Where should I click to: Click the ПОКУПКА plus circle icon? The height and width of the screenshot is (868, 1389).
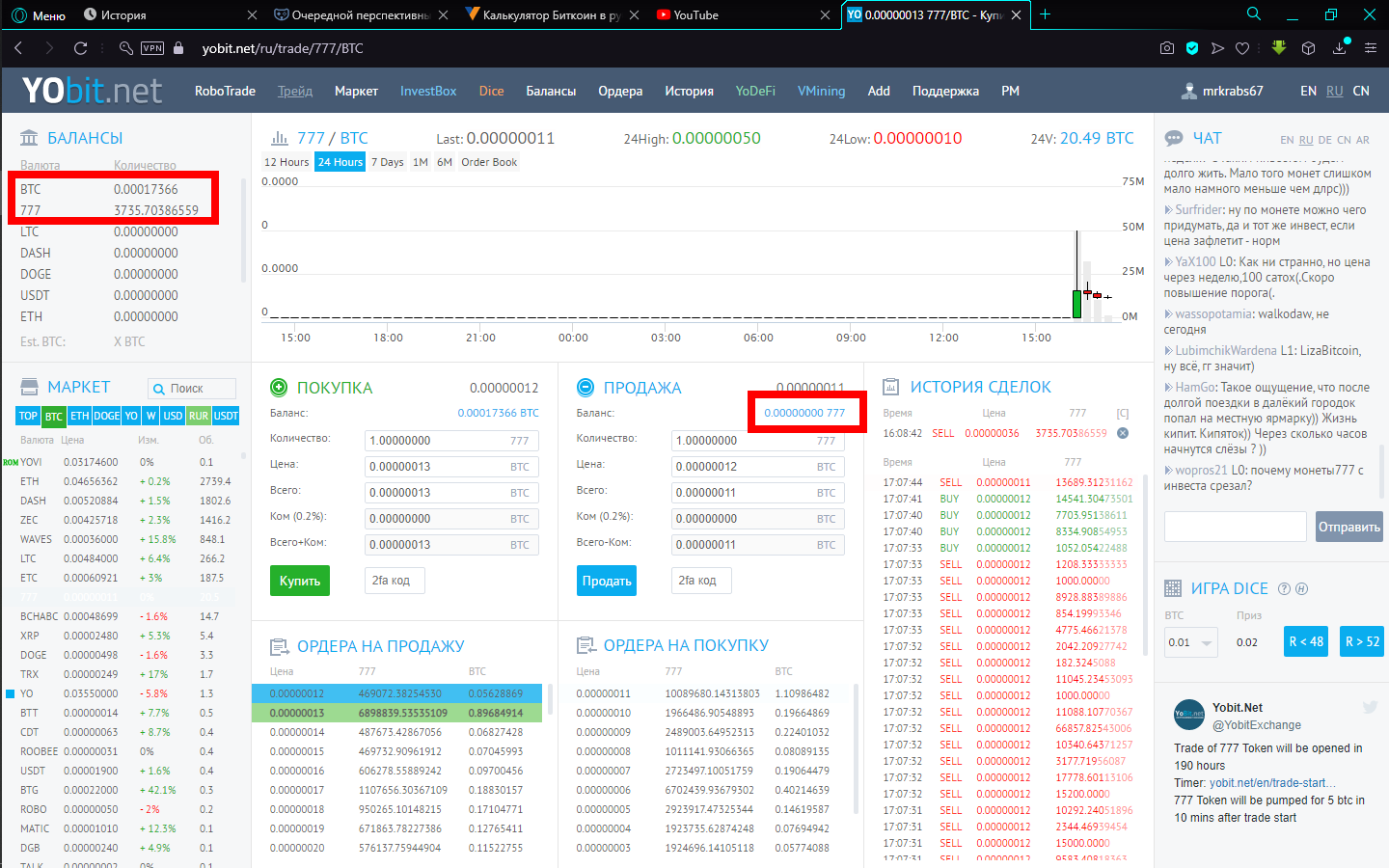279,387
